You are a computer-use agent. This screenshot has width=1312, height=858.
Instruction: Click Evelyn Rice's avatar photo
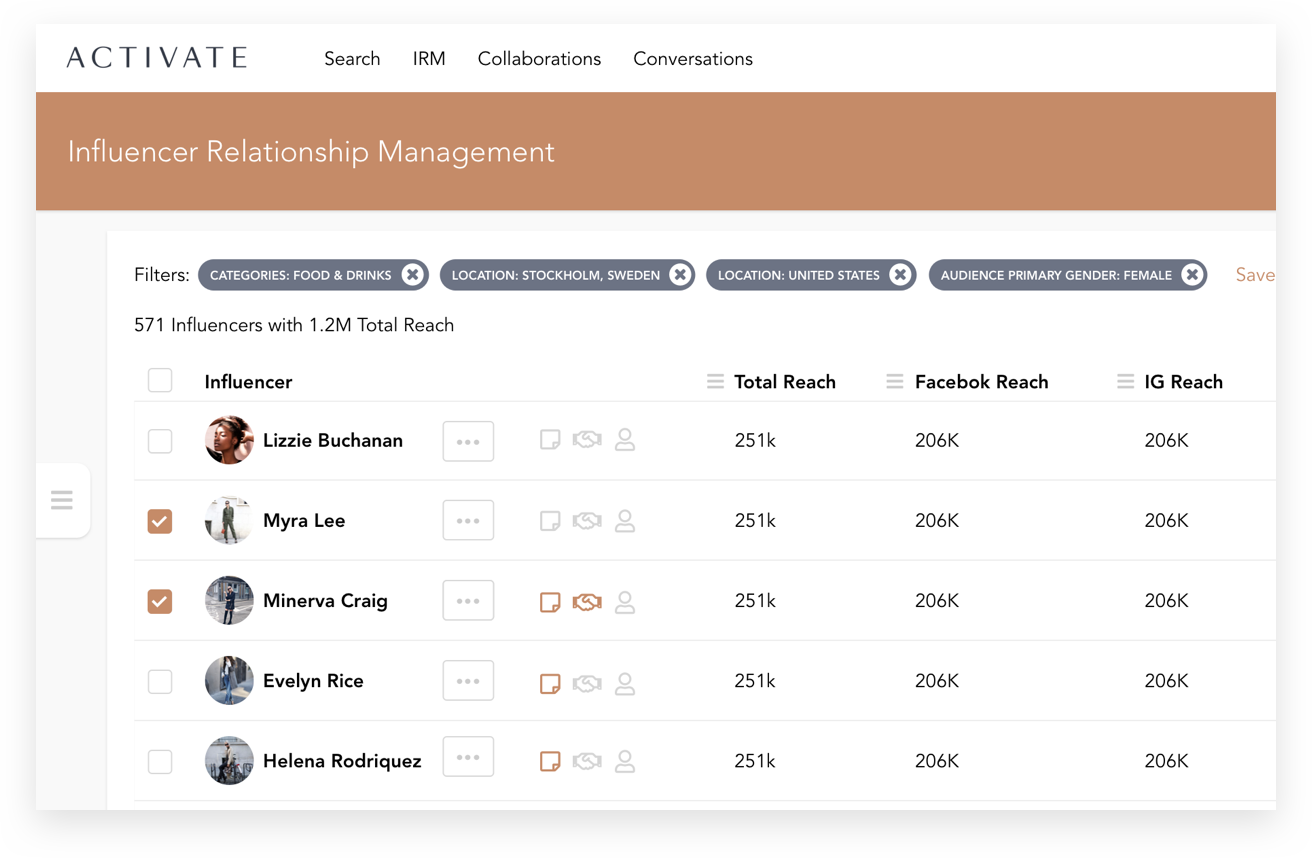[x=229, y=681]
